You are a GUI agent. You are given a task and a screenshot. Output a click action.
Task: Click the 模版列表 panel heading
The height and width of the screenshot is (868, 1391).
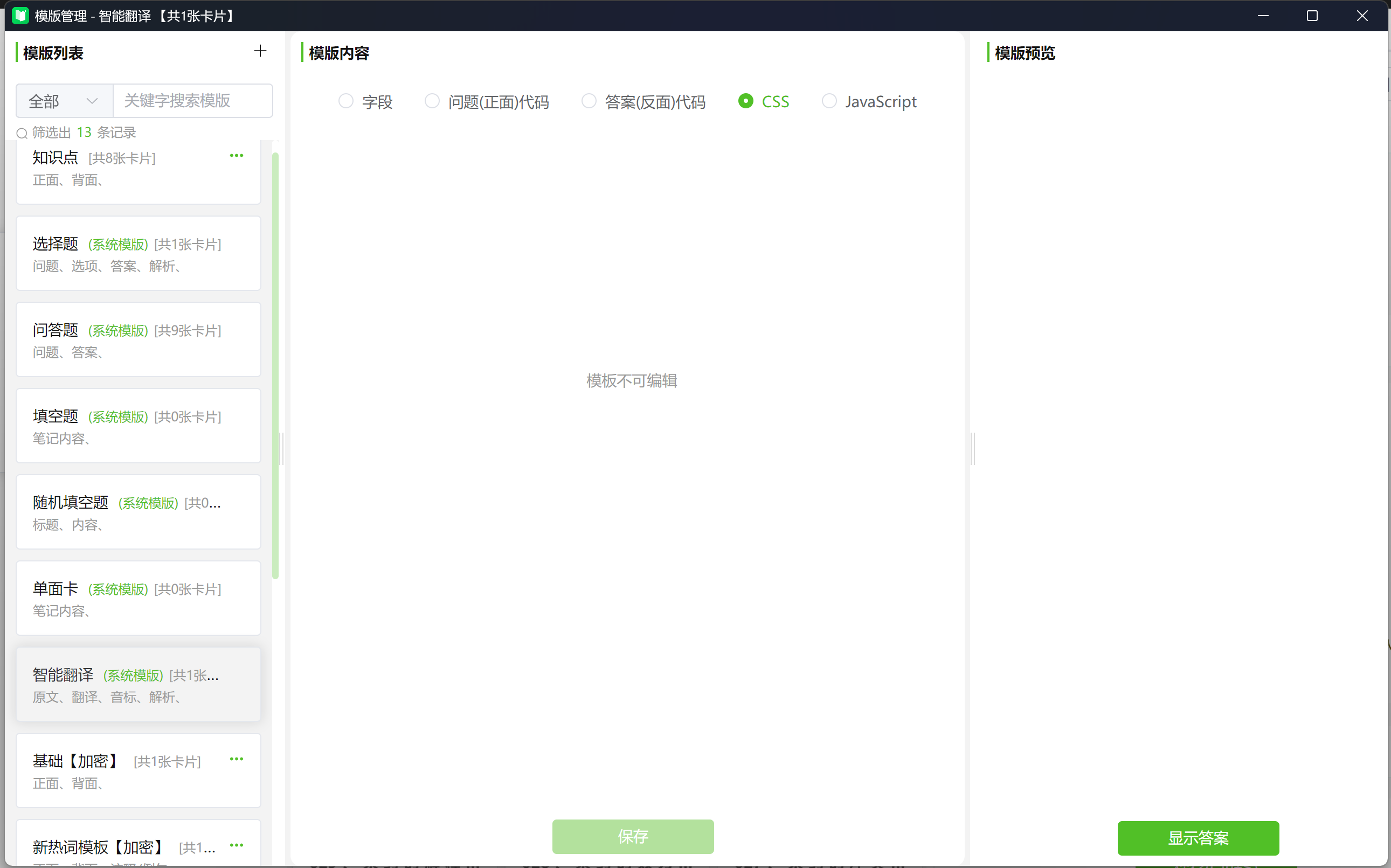coord(53,53)
